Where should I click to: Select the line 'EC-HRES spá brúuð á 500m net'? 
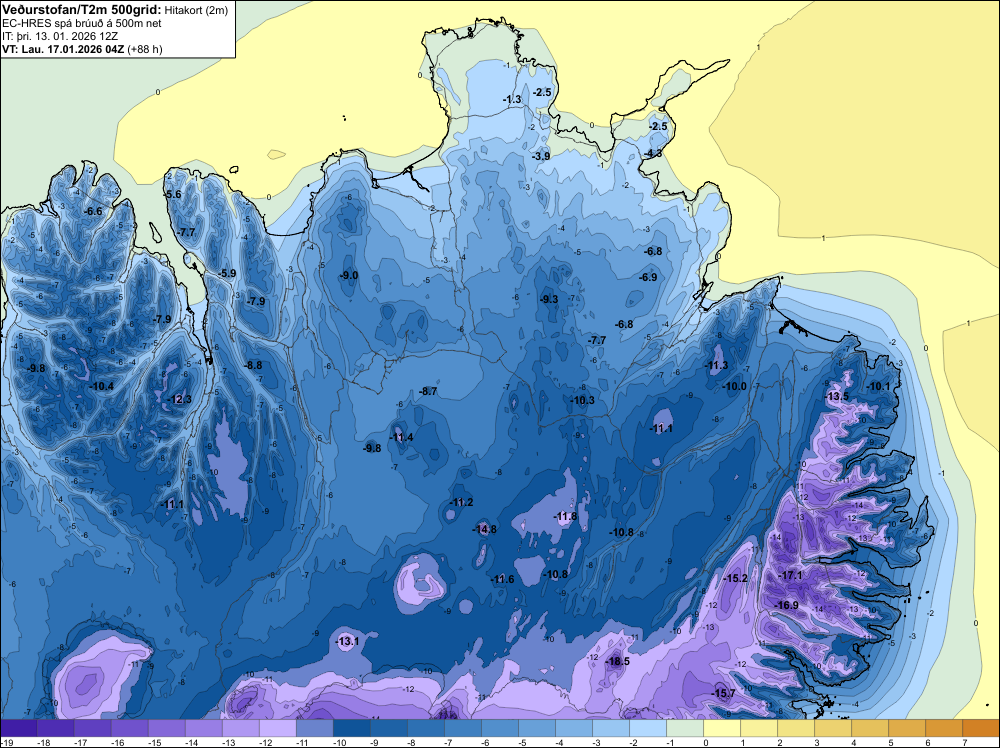pyautogui.click(x=82, y=24)
